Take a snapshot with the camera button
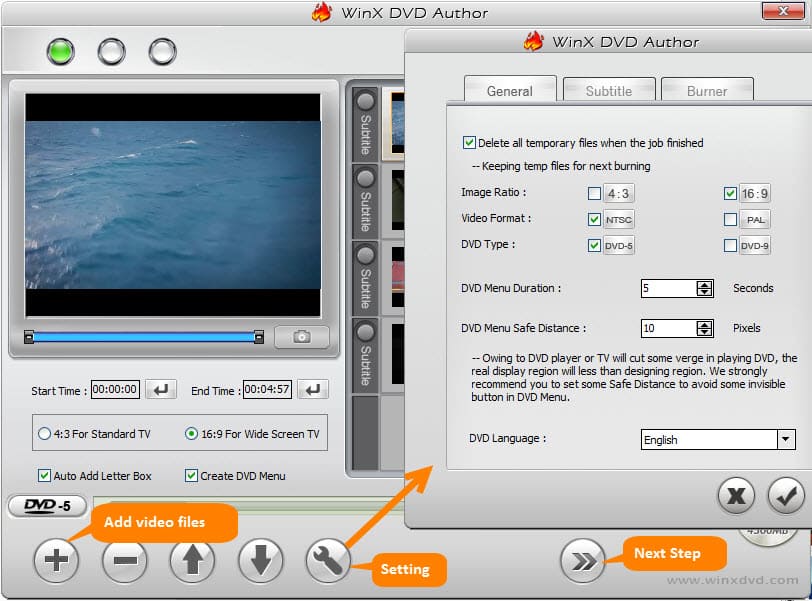Image resolution: width=812 pixels, height=601 pixels. pyautogui.click(x=302, y=337)
